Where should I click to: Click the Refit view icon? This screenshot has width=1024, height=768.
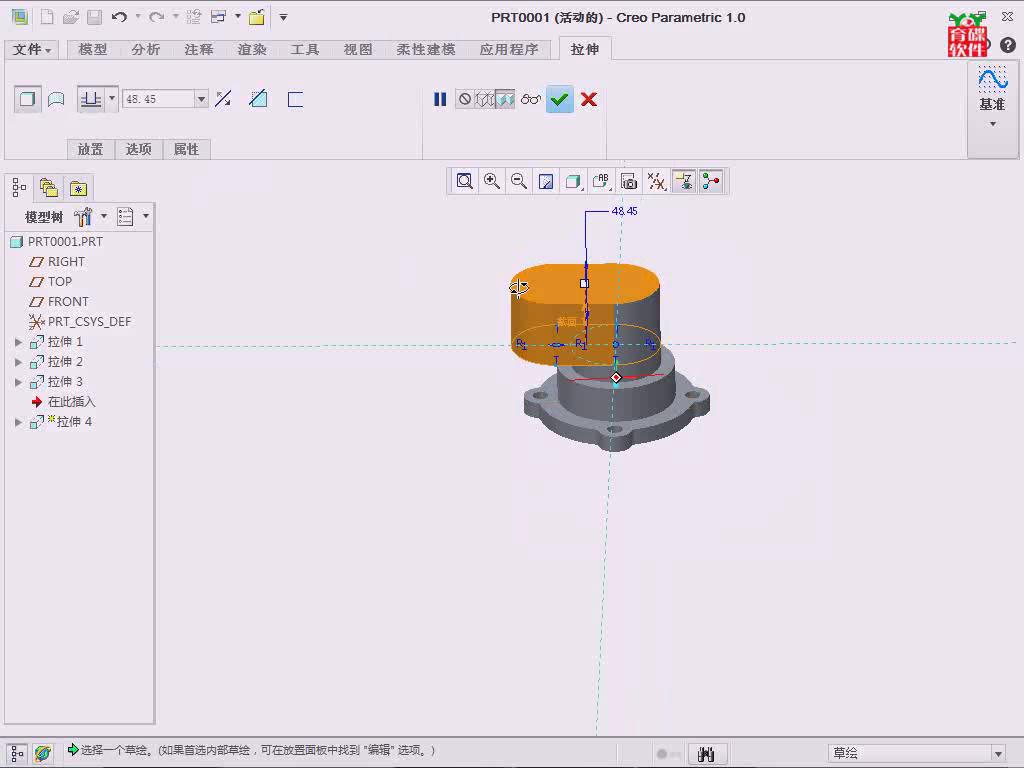click(x=464, y=181)
